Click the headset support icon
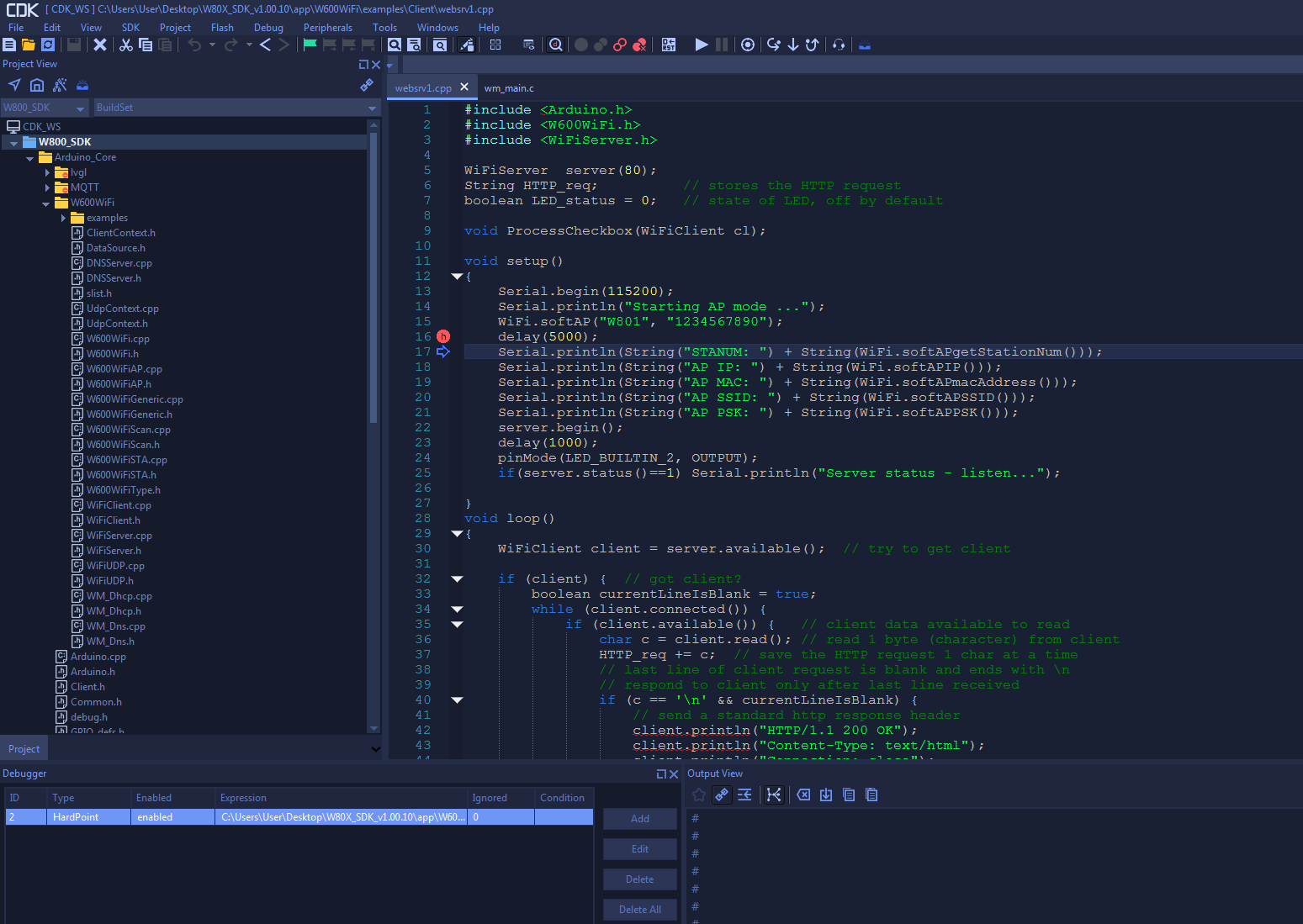The image size is (1303, 924). 839,45
